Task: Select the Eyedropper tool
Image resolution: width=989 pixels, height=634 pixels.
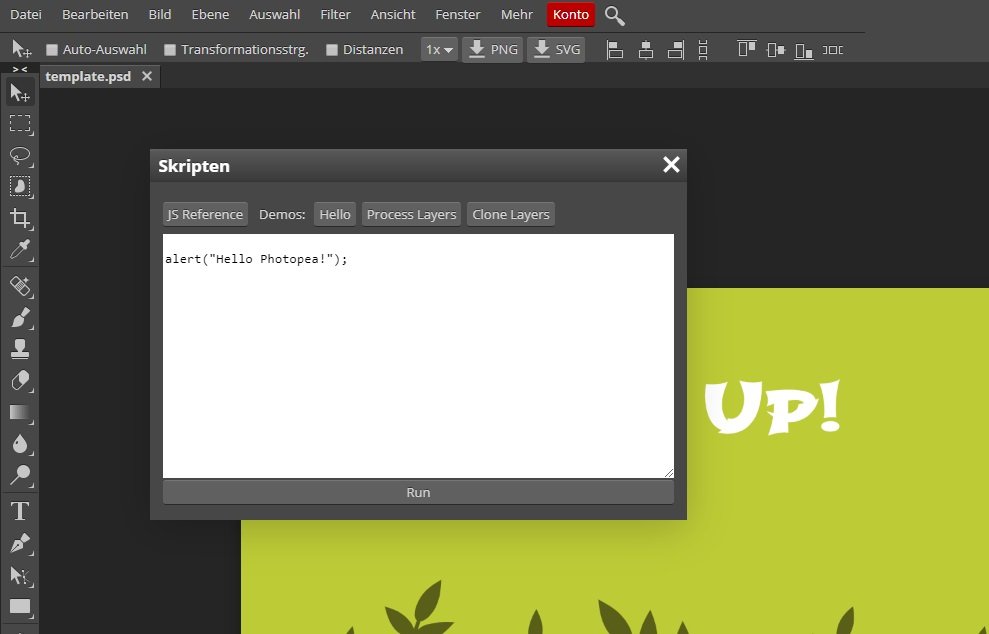Action: [x=20, y=250]
